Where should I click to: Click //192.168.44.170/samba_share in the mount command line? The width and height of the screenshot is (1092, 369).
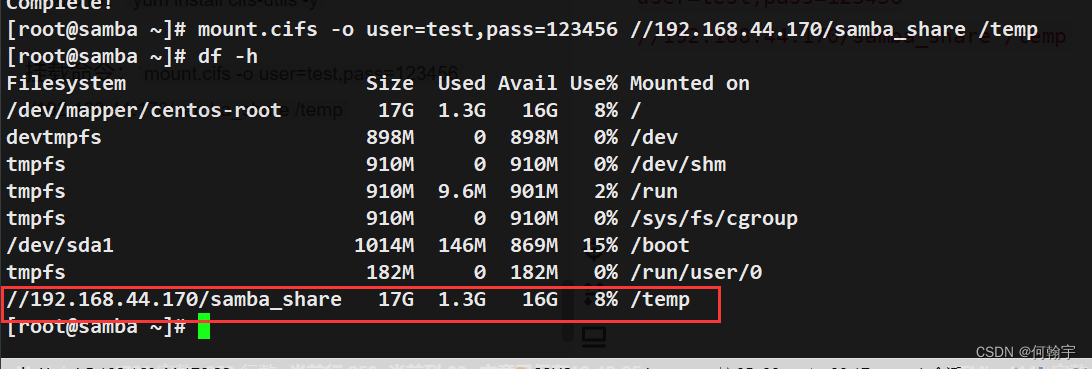[797, 30]
